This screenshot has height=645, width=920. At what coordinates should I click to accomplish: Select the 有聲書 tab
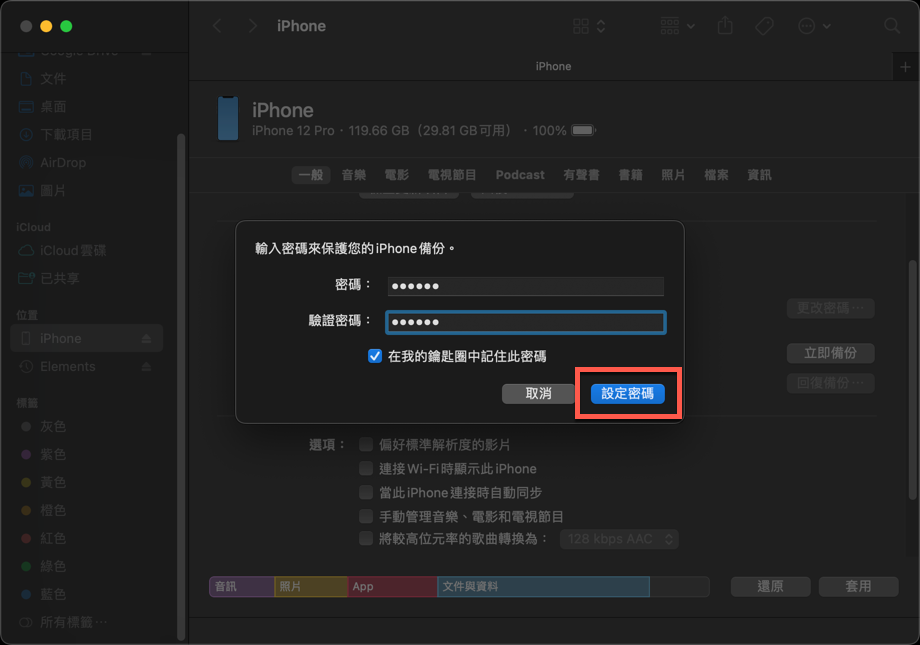pyautogui.click(x=581, y=175)
